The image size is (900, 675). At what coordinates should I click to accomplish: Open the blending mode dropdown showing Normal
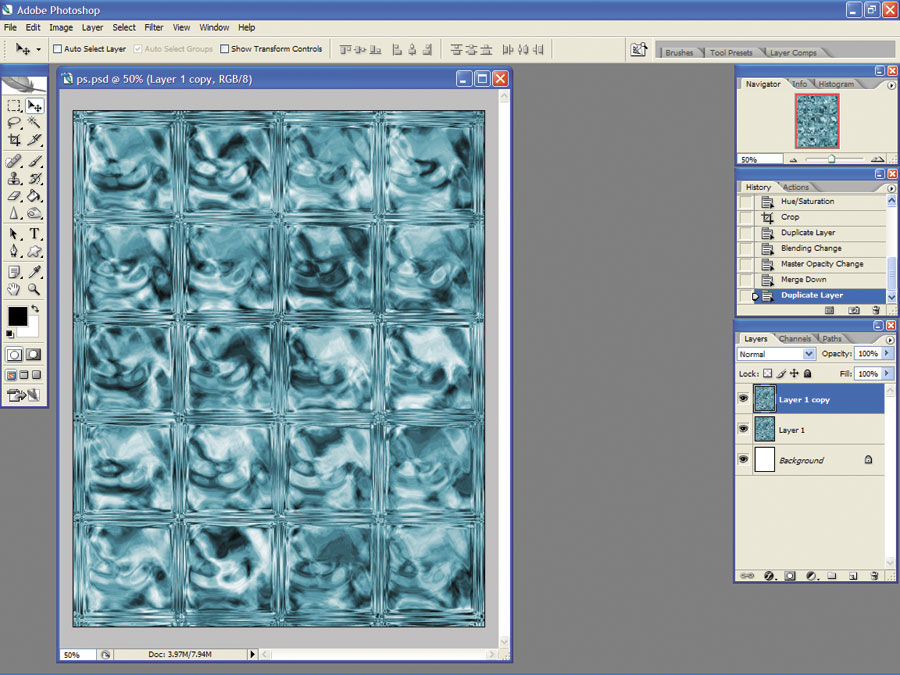[x=776, y=354]
